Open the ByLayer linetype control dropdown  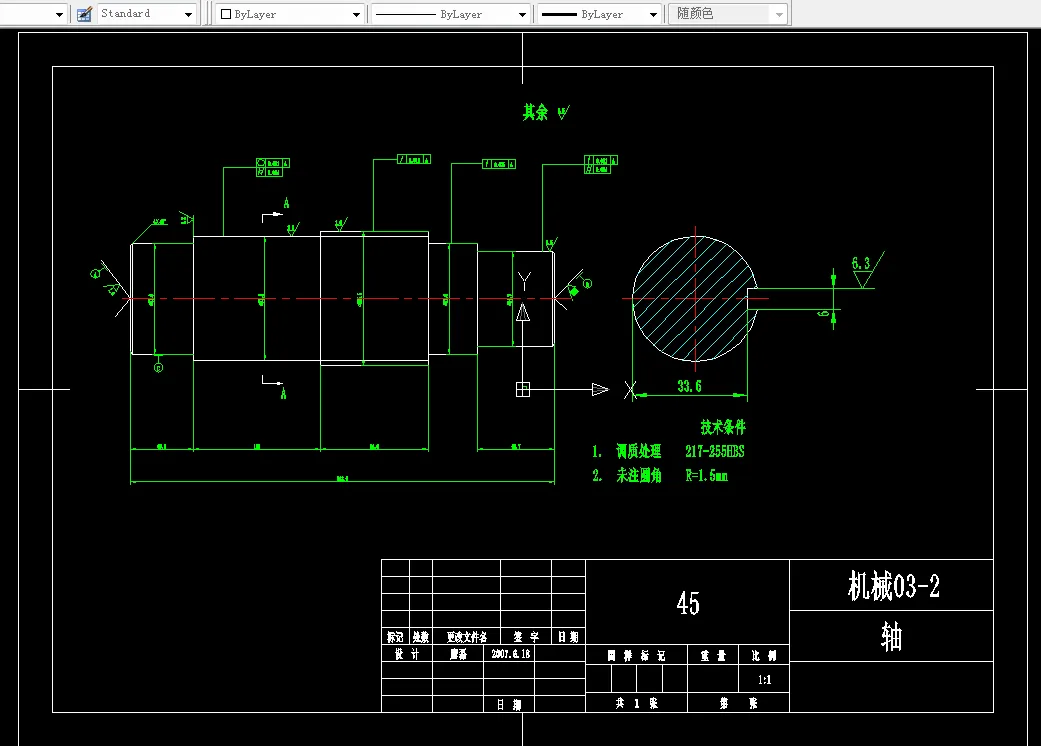(522, 14)
